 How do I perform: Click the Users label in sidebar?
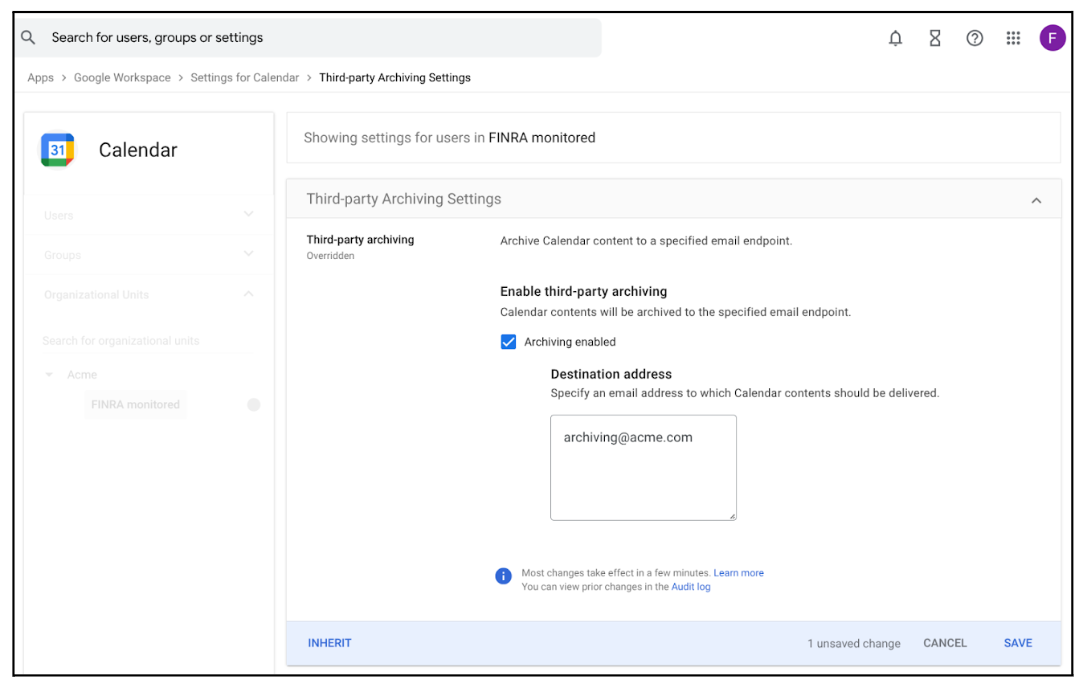pyautogui.click(x=59, y=216)
